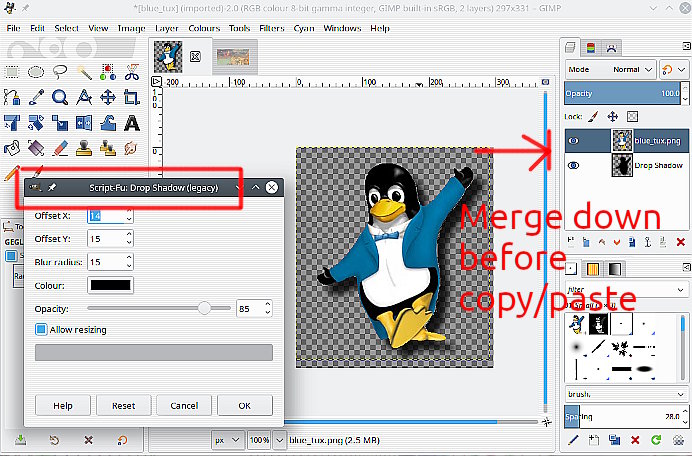Screen dimensions: 692x456
Task: Click the Reset button in Drop Shadow dialog
Action: click(124, 405)
